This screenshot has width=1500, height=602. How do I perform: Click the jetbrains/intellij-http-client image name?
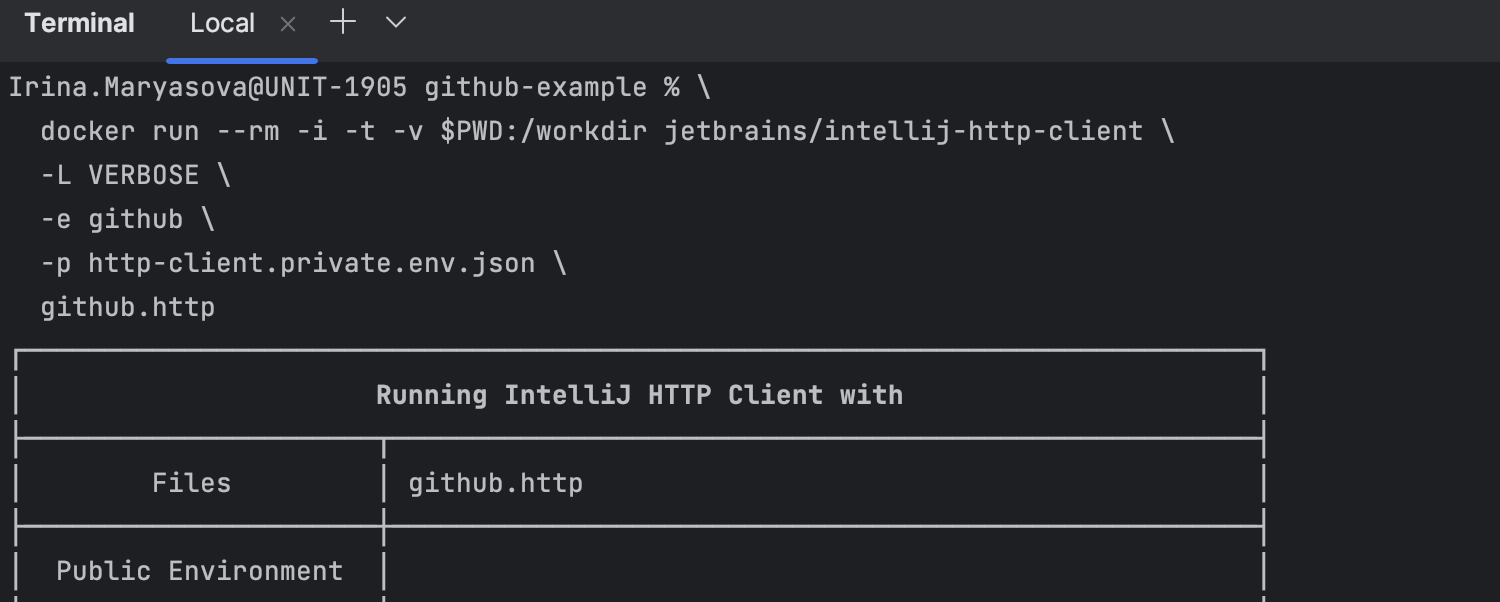pyautogui.click(x=904, y=132)
